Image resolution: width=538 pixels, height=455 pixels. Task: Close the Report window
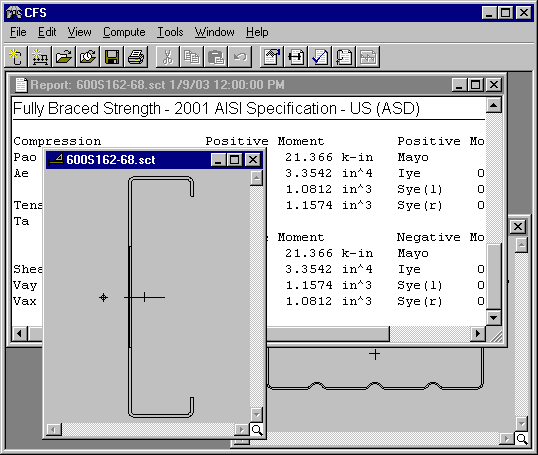(494, 85)
